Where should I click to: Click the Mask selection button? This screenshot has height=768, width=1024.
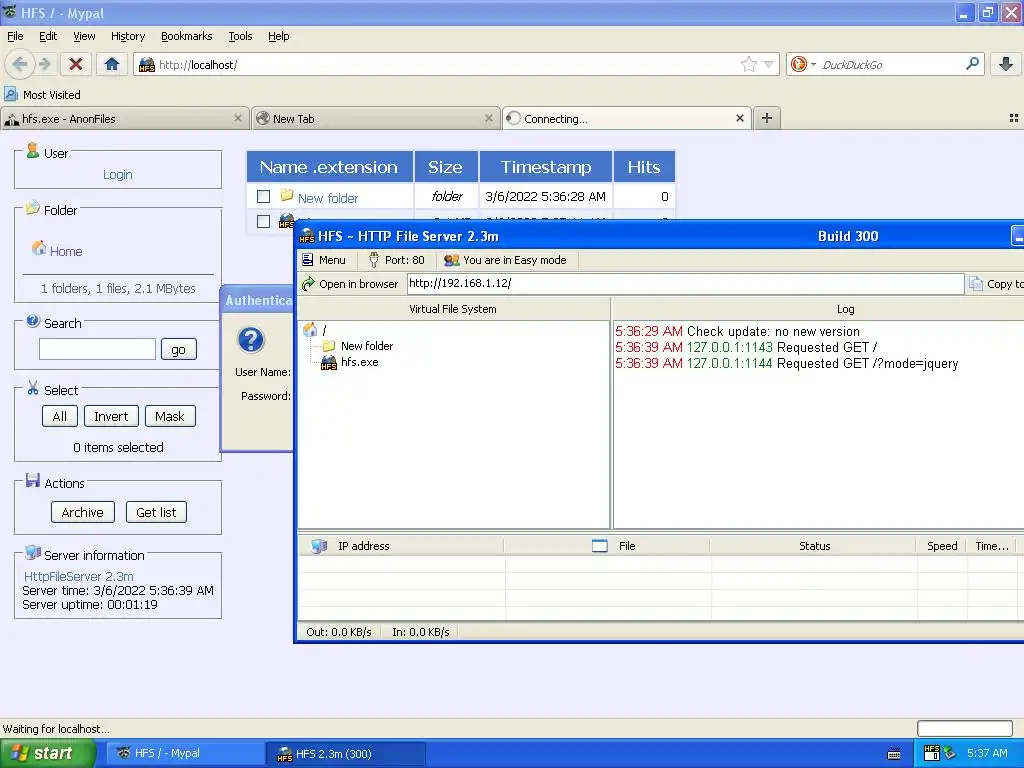click(170, 416)
